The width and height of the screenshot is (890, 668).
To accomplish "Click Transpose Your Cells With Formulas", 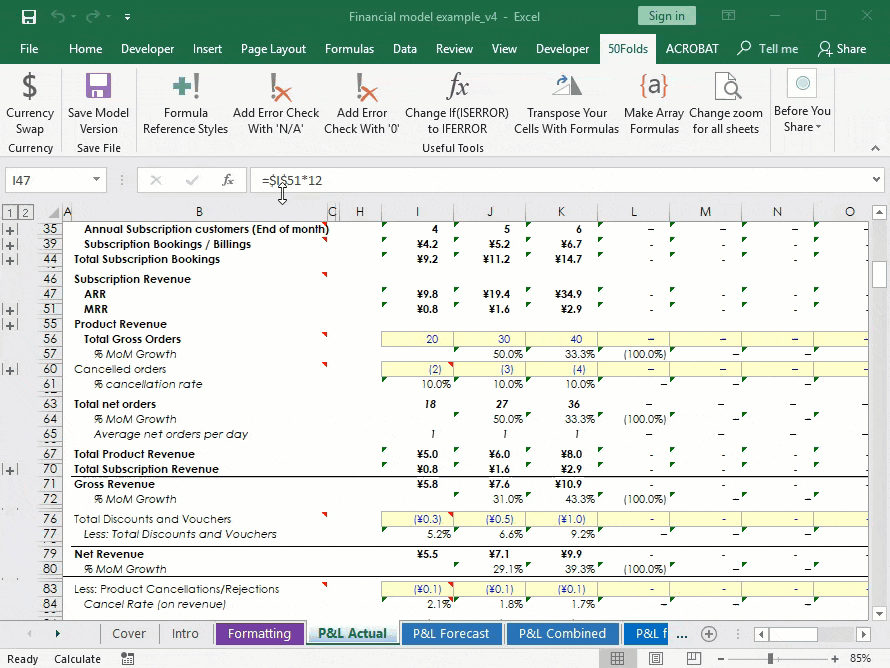I will point(566,104).
